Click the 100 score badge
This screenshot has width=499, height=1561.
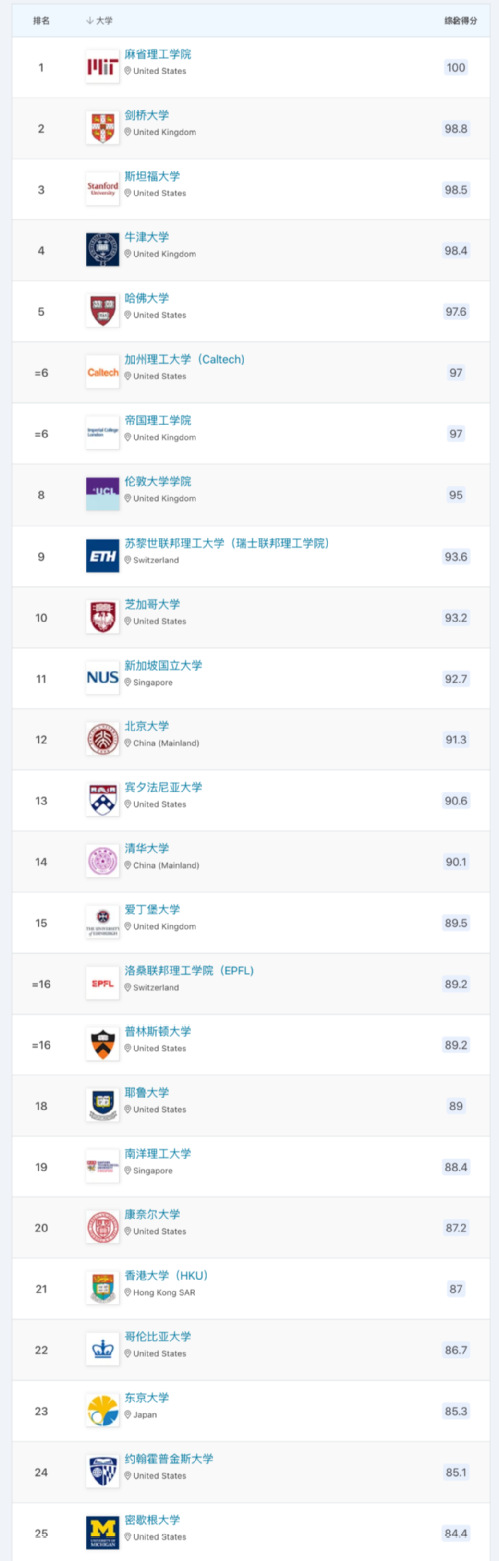coord(456,67)
